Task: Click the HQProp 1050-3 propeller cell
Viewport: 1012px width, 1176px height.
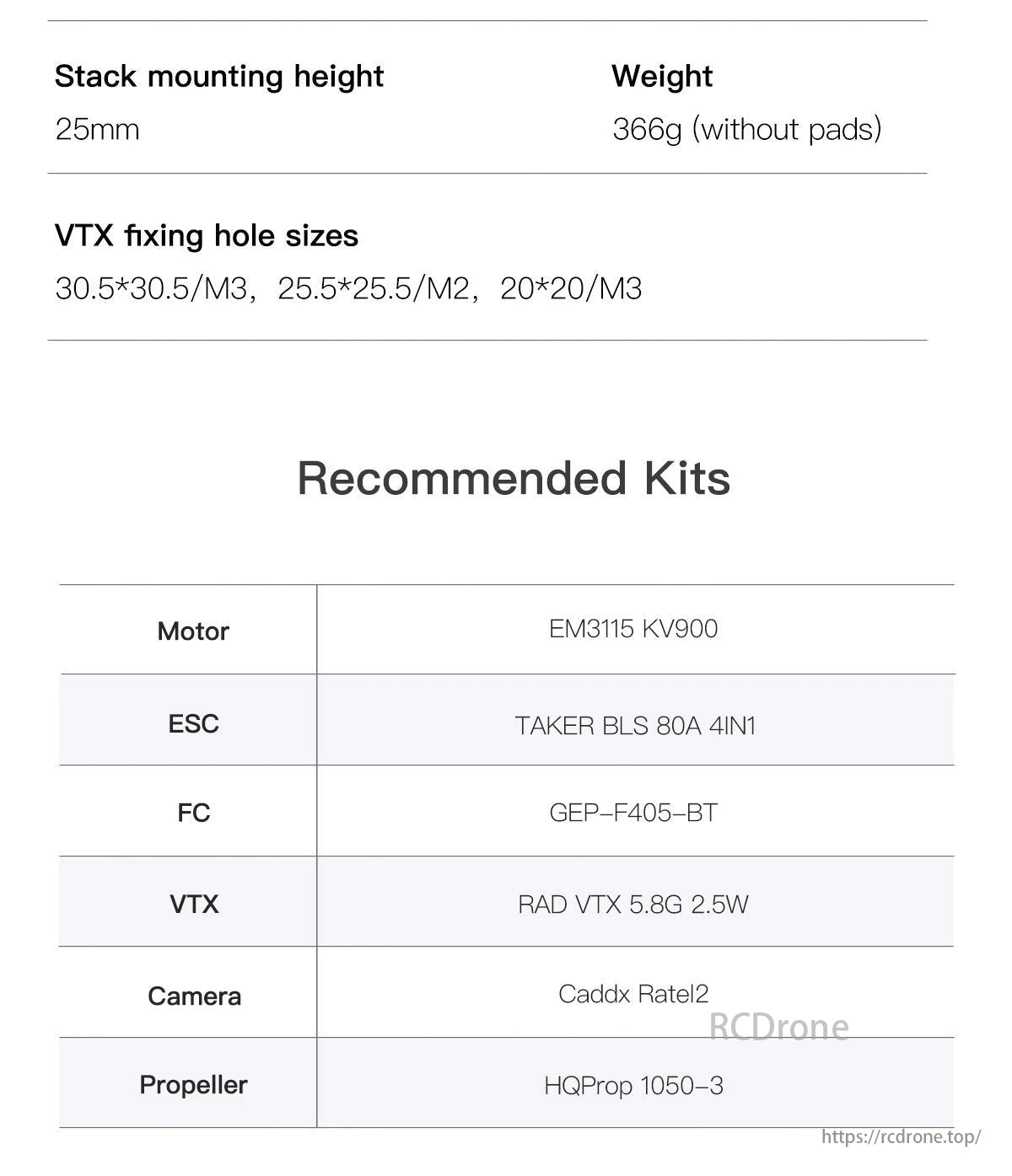Action: coord(633,1086)
